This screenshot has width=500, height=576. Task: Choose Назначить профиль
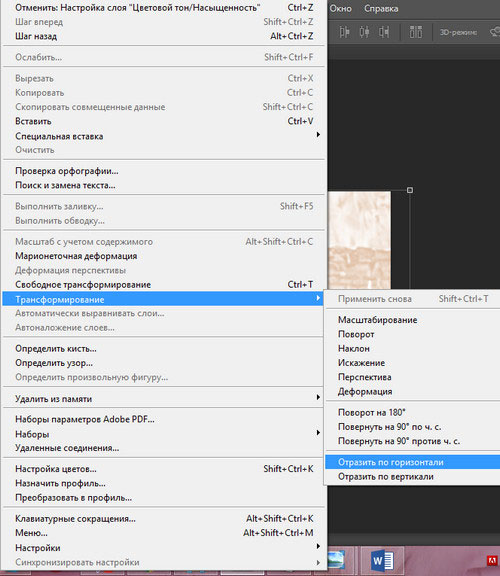163,483
